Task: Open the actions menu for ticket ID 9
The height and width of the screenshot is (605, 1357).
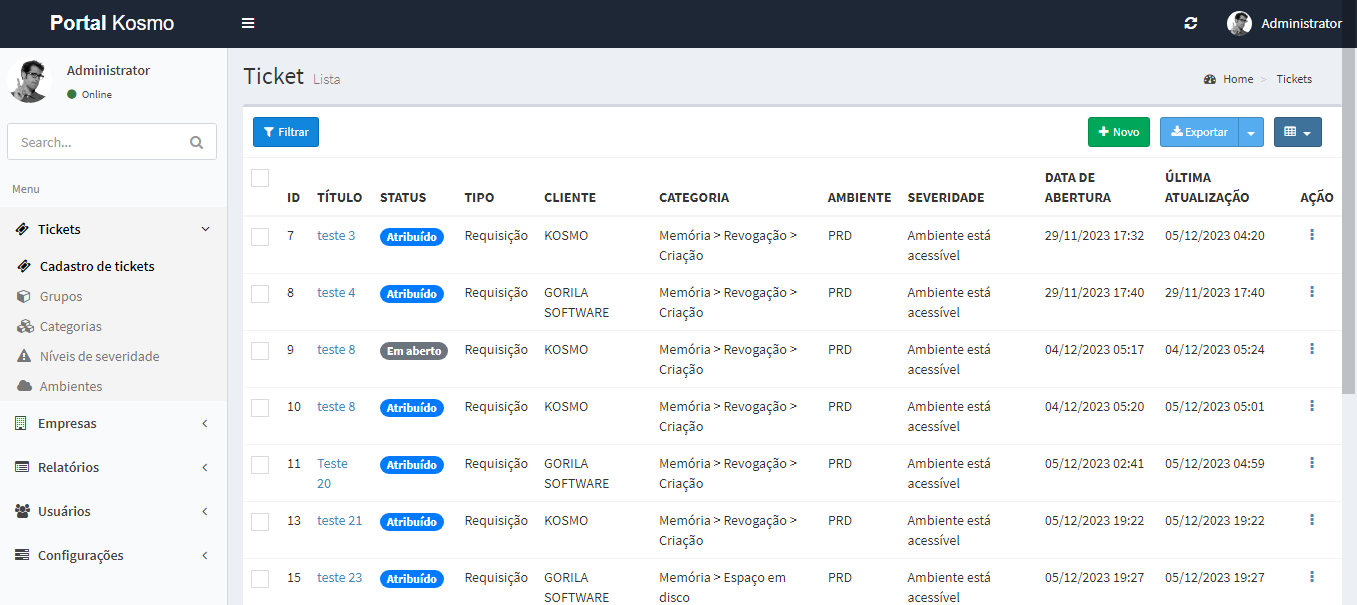Action: [x=1311, y=349]
